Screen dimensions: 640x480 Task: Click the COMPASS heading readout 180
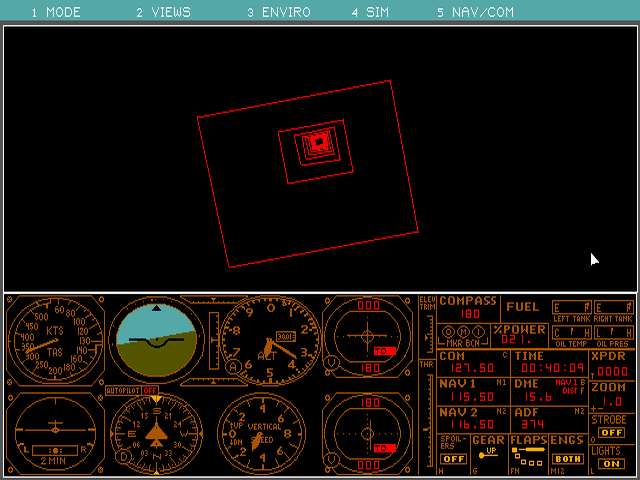point(470,314)
